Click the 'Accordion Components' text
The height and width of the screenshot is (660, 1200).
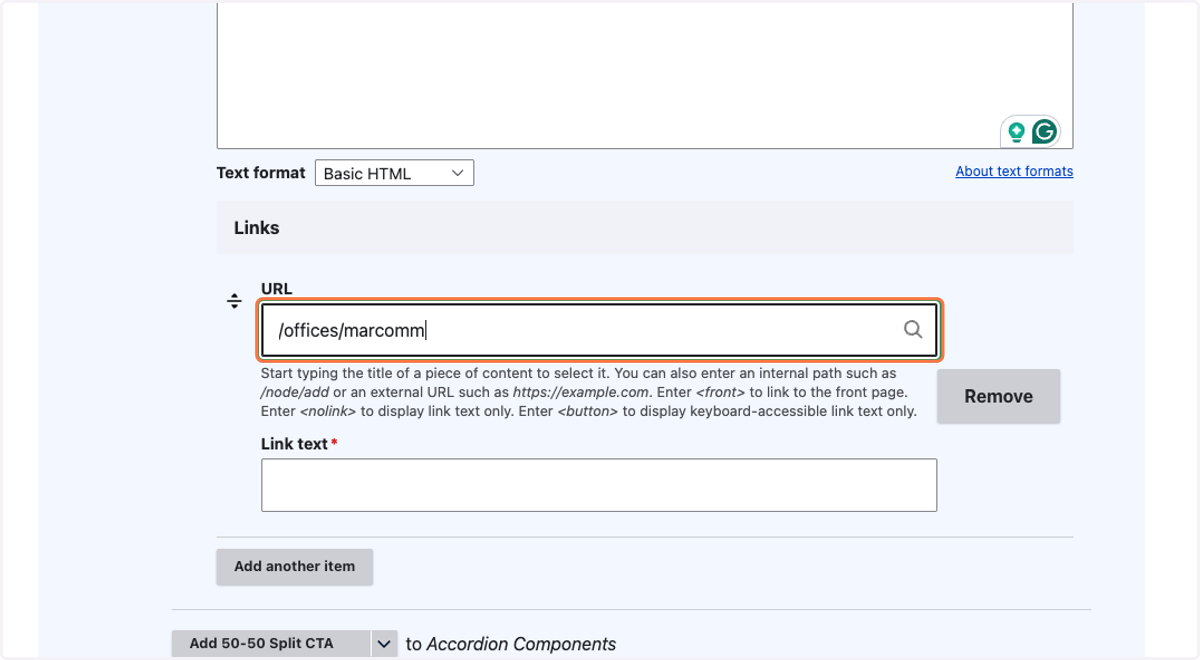tap(521, 644)
